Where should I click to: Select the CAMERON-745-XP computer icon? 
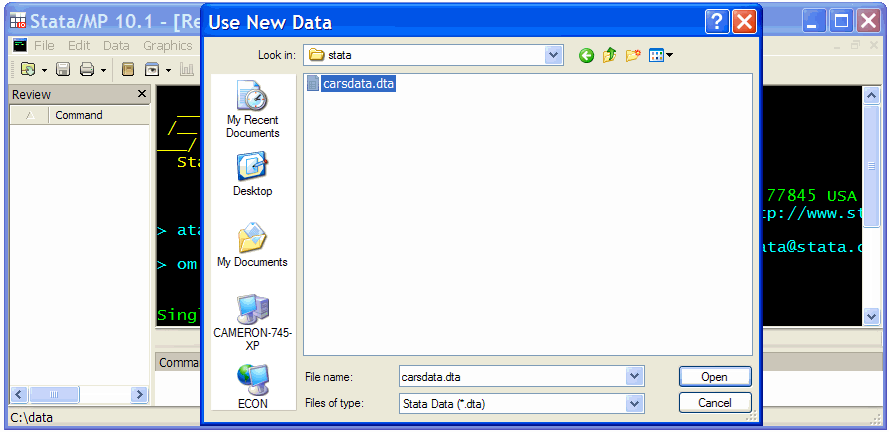[253, 317]
